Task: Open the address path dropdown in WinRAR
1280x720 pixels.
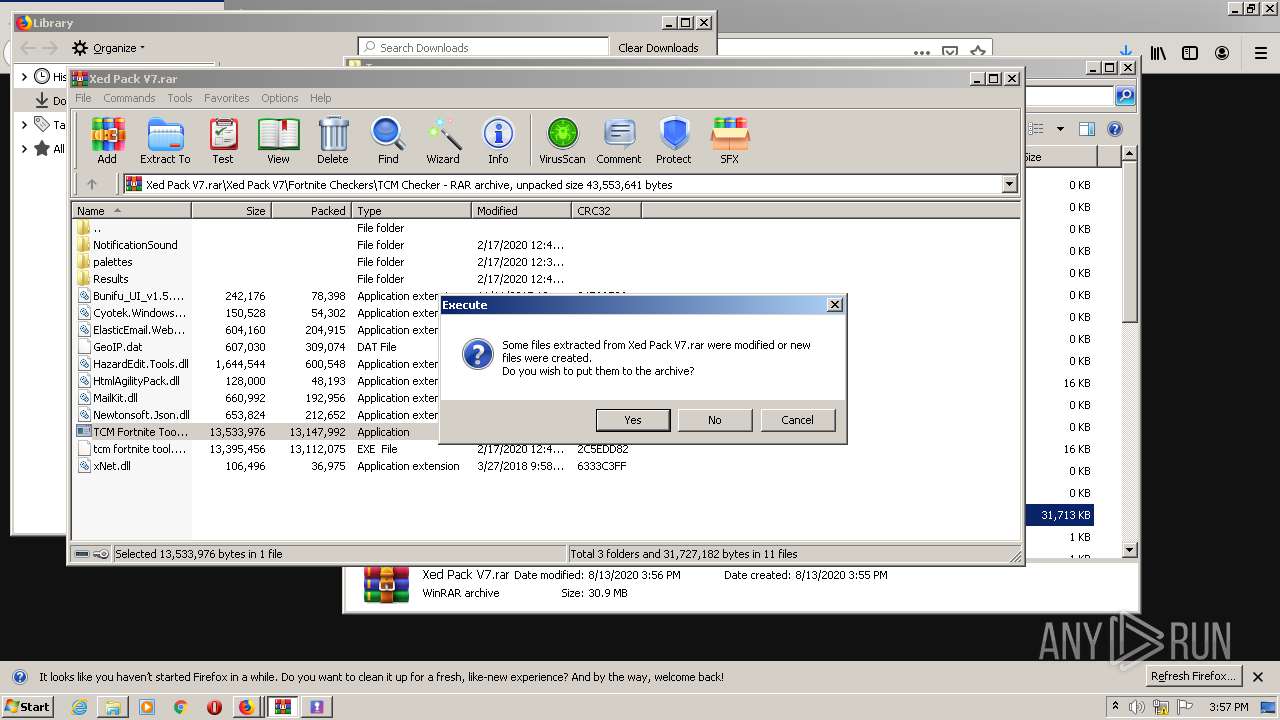Action: (x=1009, y=184)
